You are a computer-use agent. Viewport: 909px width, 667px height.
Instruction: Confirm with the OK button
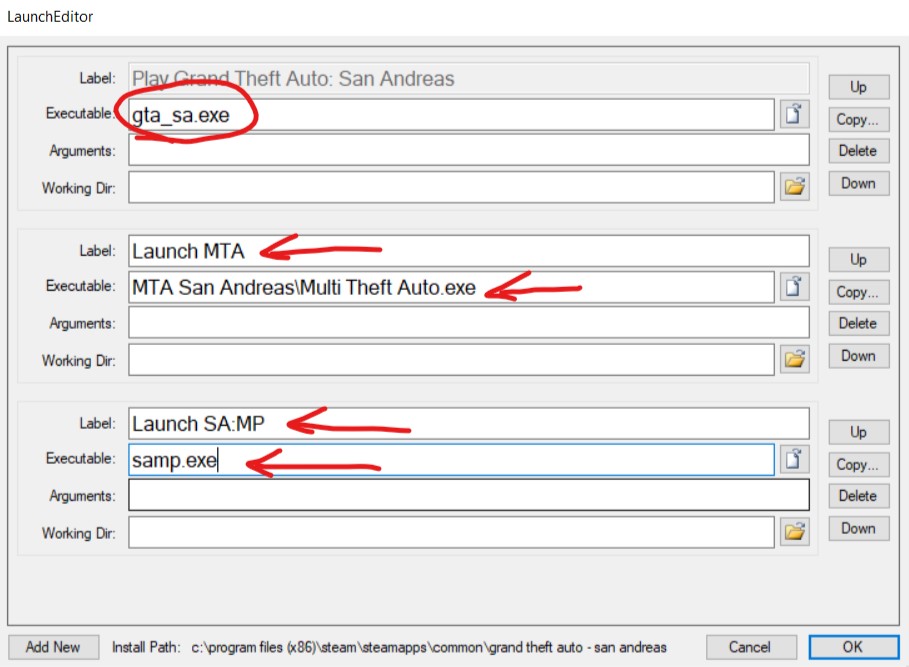(853, 647)
